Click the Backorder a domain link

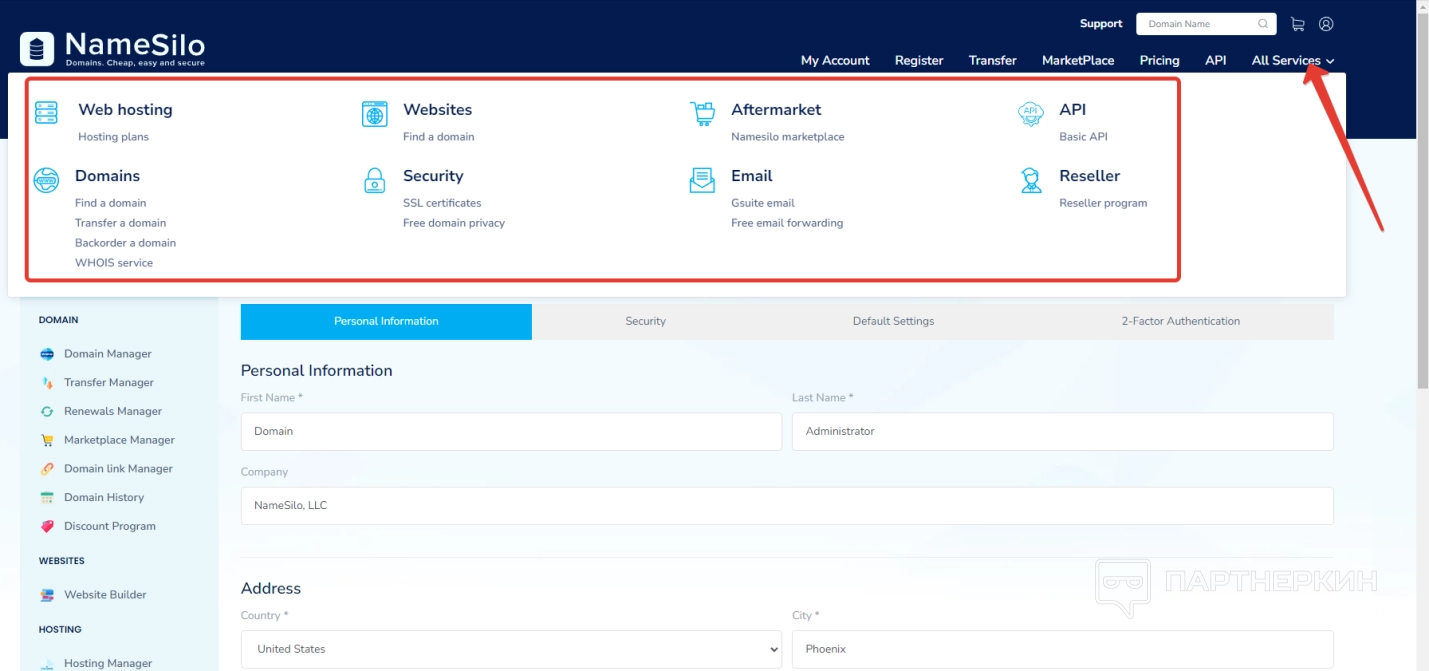pyautogui.click(x=125, y=243)
